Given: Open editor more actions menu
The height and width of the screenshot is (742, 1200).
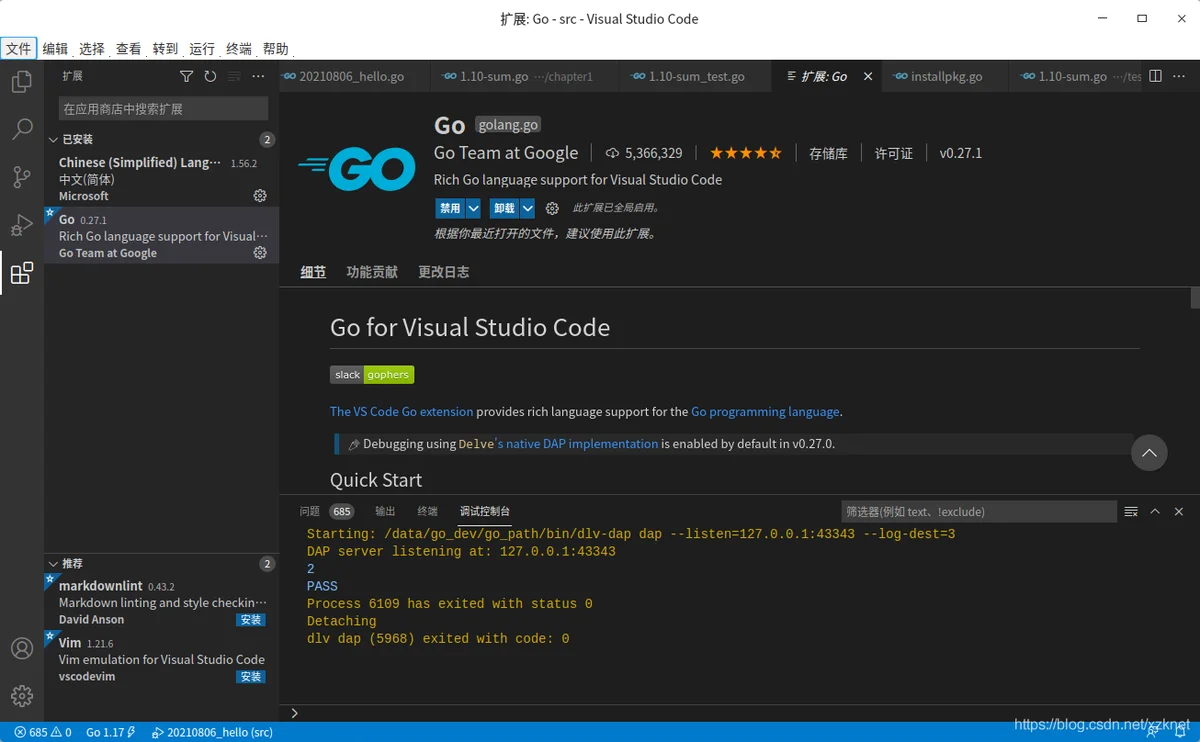Looking at the screenshot, I should tap(1179, 76).
